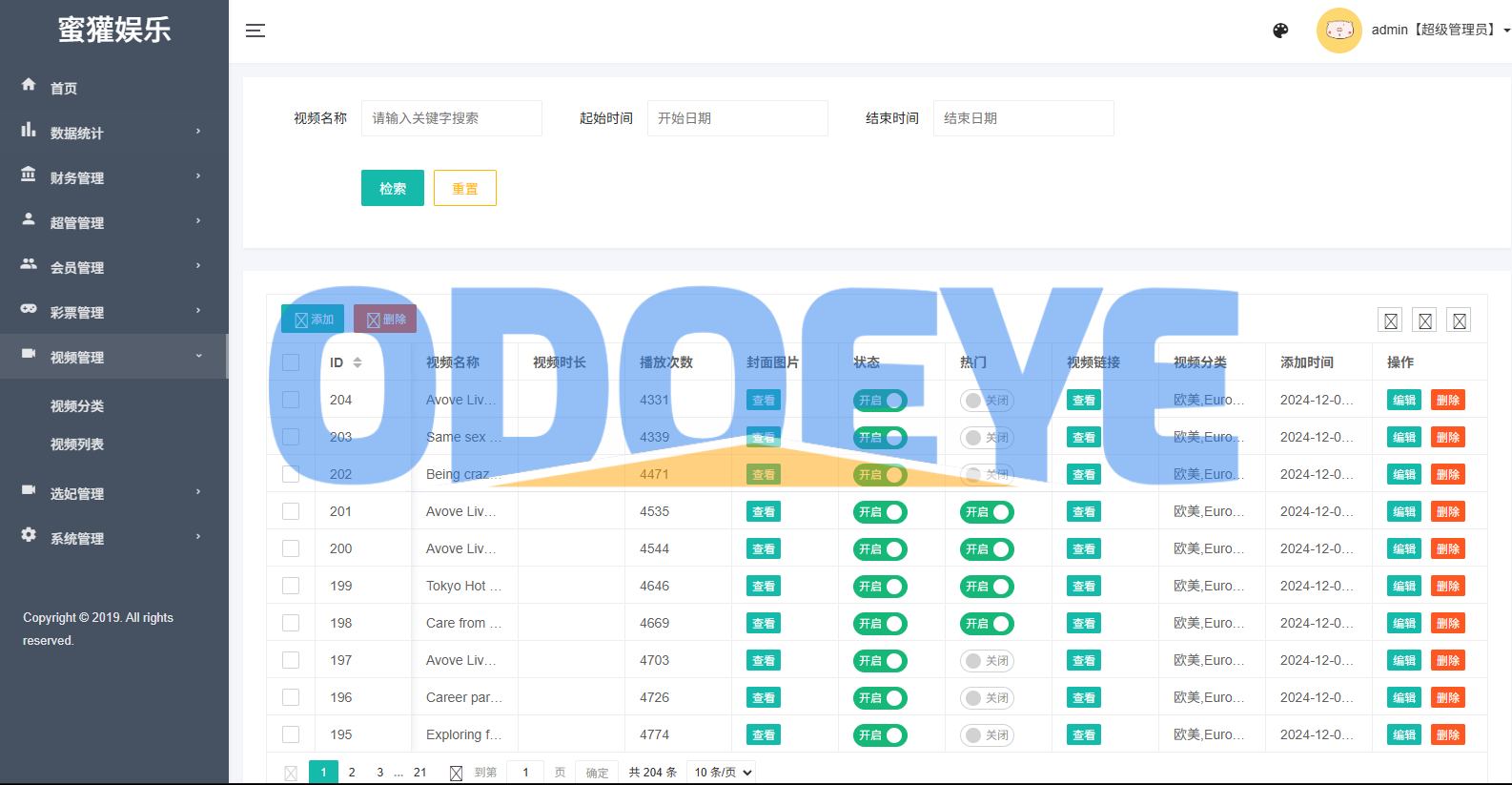Open the 10 条/页 page size dropdown

point(722,772)
